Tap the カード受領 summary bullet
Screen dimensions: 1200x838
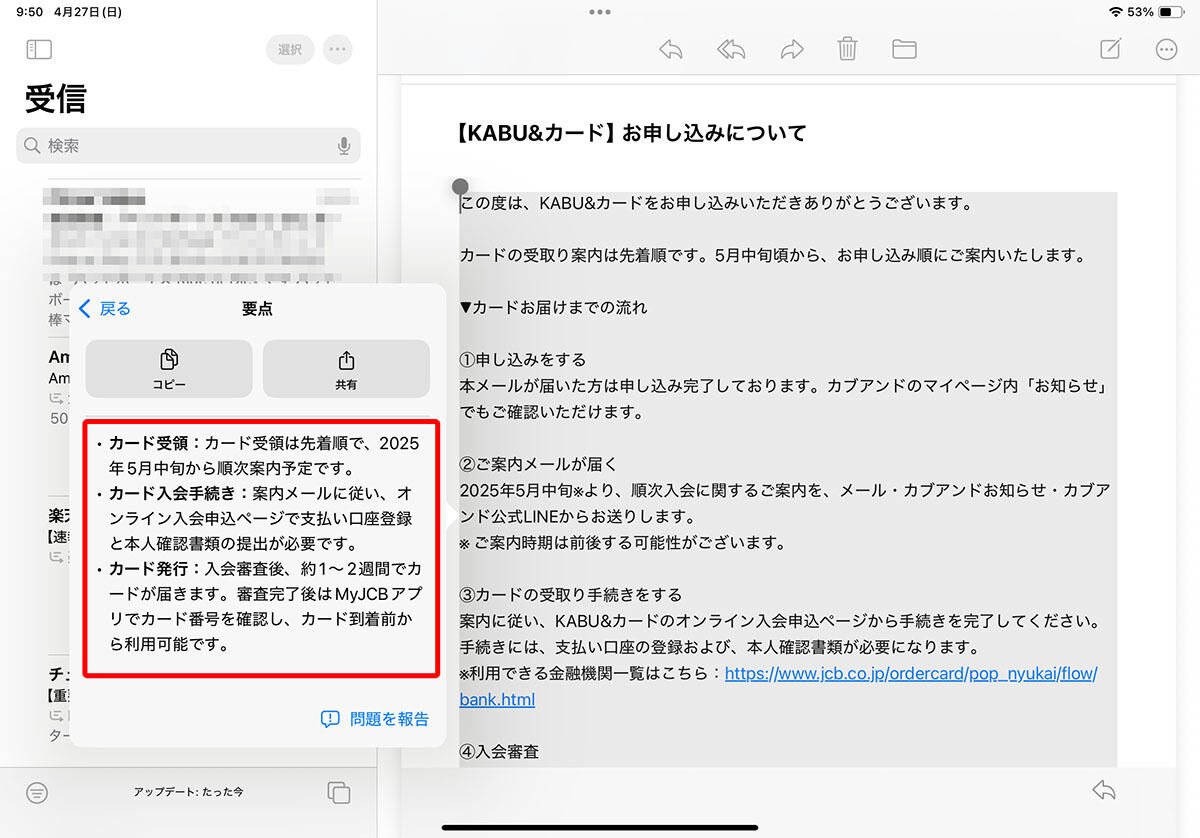tap(264, 455)
